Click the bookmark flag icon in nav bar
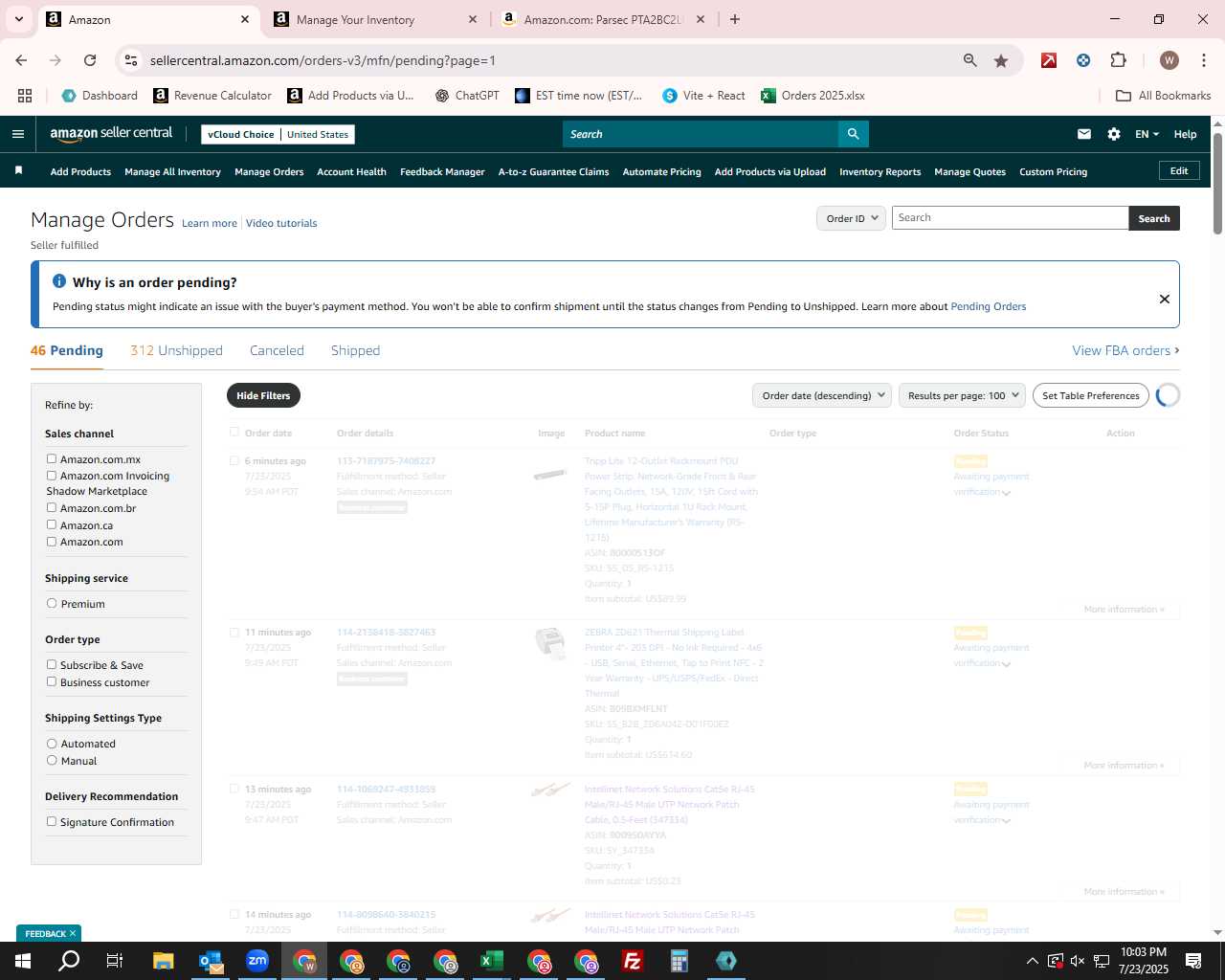 pyautogui.click(x=18, y=171)
